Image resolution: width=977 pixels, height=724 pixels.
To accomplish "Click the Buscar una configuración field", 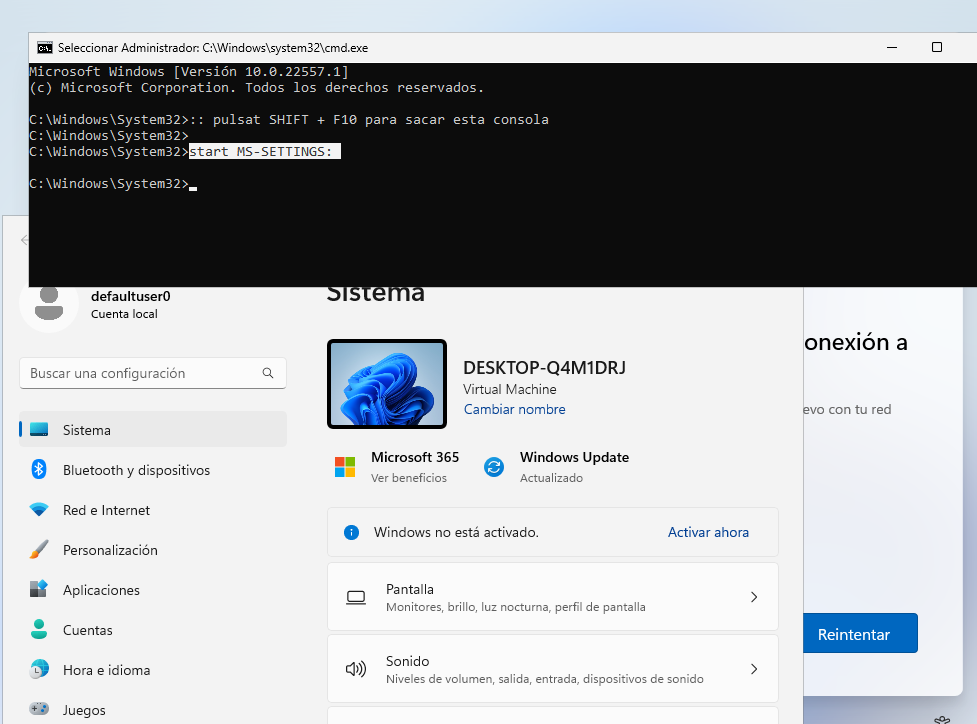I will coord(140,373).
